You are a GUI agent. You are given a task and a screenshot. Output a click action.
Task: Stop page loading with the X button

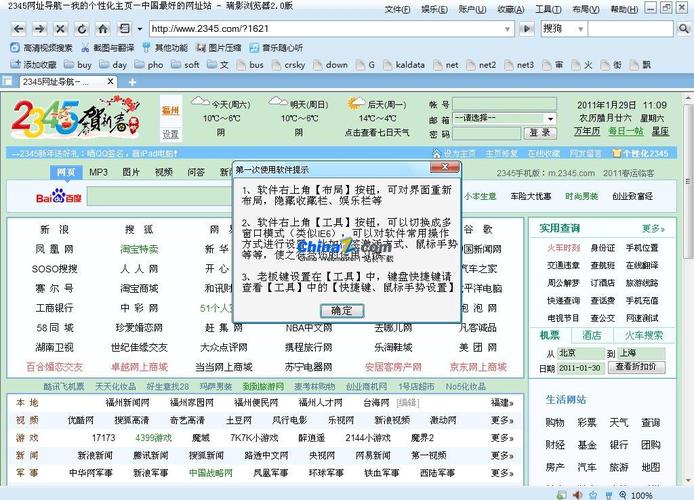pyautogui.click(x=60, y=29)
